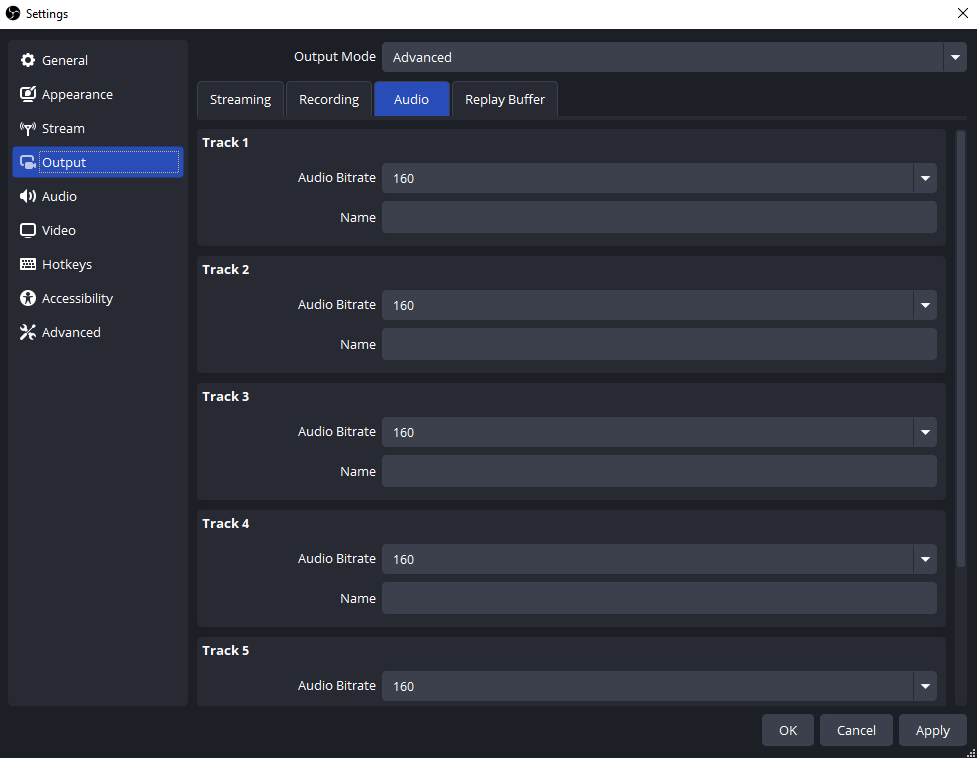Switch to the Streaming tab
This screenshot has height=758, width=977.
pyautogui.click(x=240, y=100)
